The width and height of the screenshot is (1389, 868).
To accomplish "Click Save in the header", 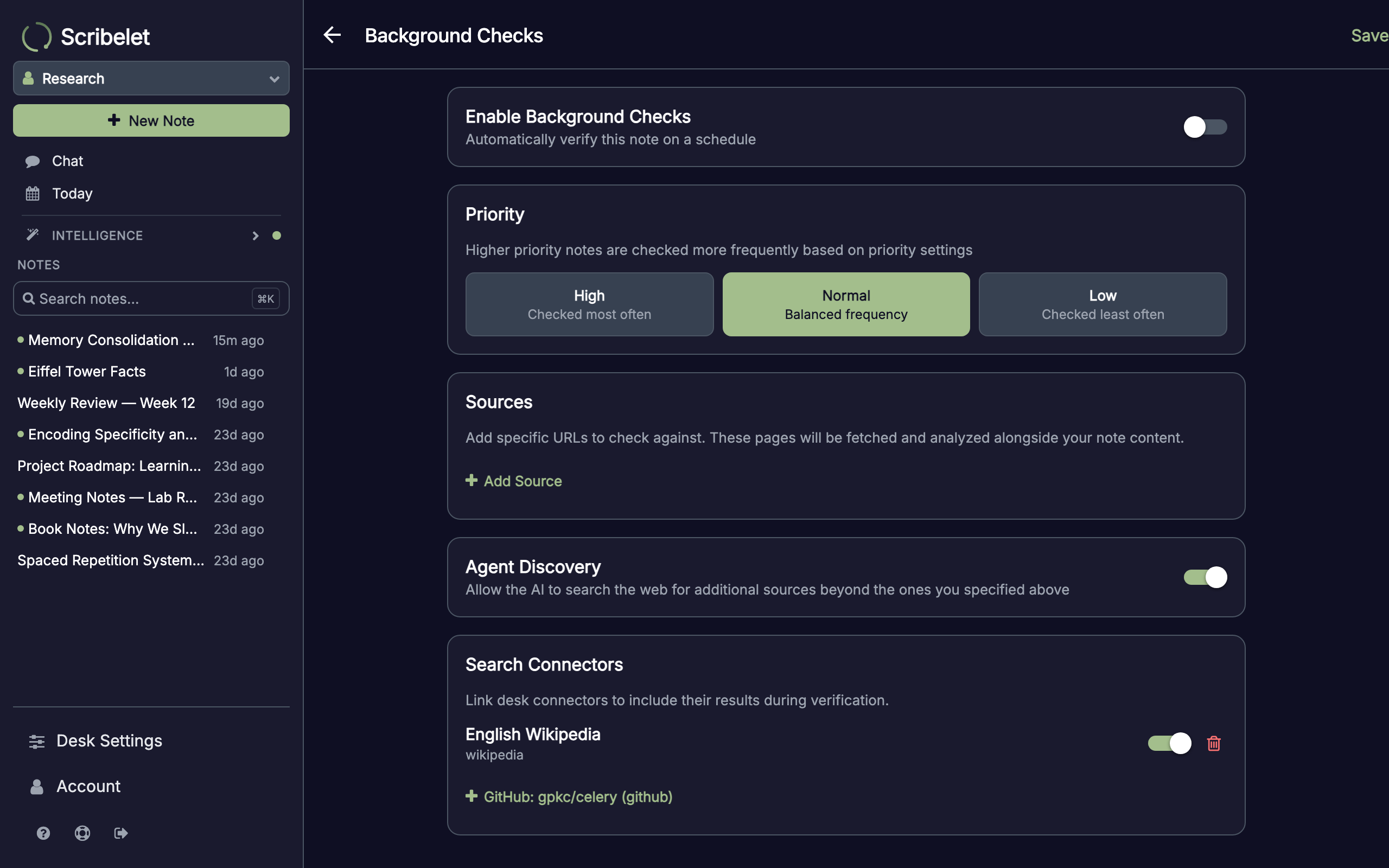I will click(x=1369, y=35).
